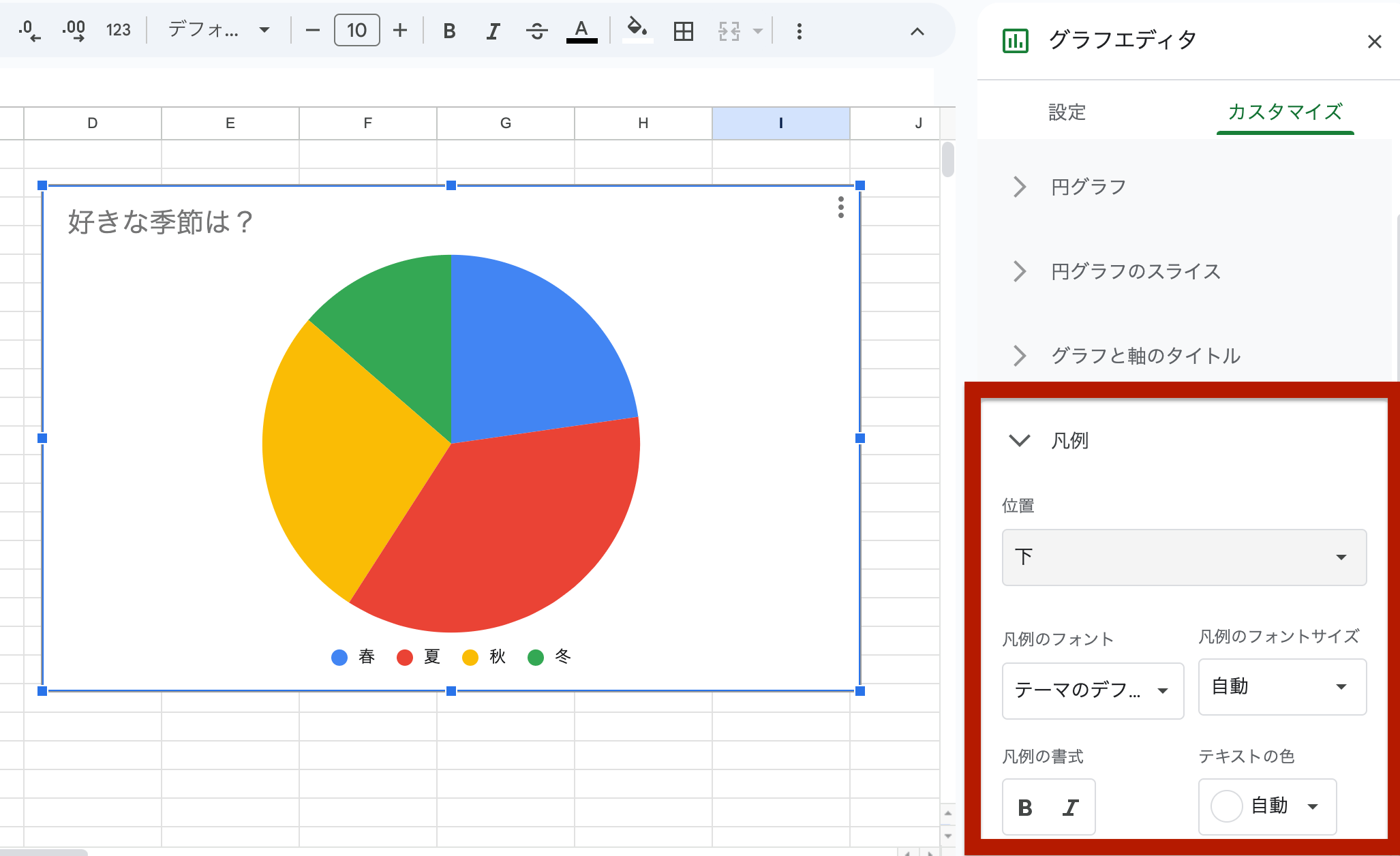Open the fill color tool
Screen dimensions: 1400x856
pyautogui.click(x=636, y=31)
